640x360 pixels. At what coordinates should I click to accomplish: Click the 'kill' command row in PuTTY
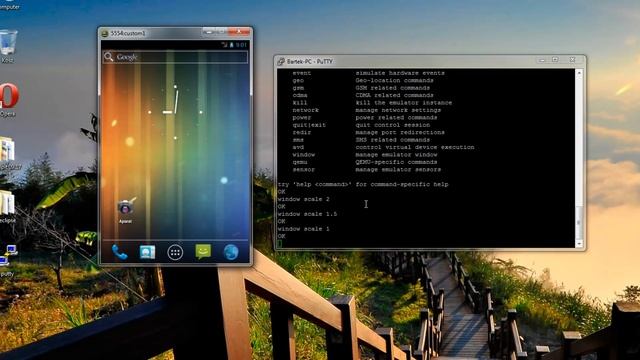(x=372, y=103)
